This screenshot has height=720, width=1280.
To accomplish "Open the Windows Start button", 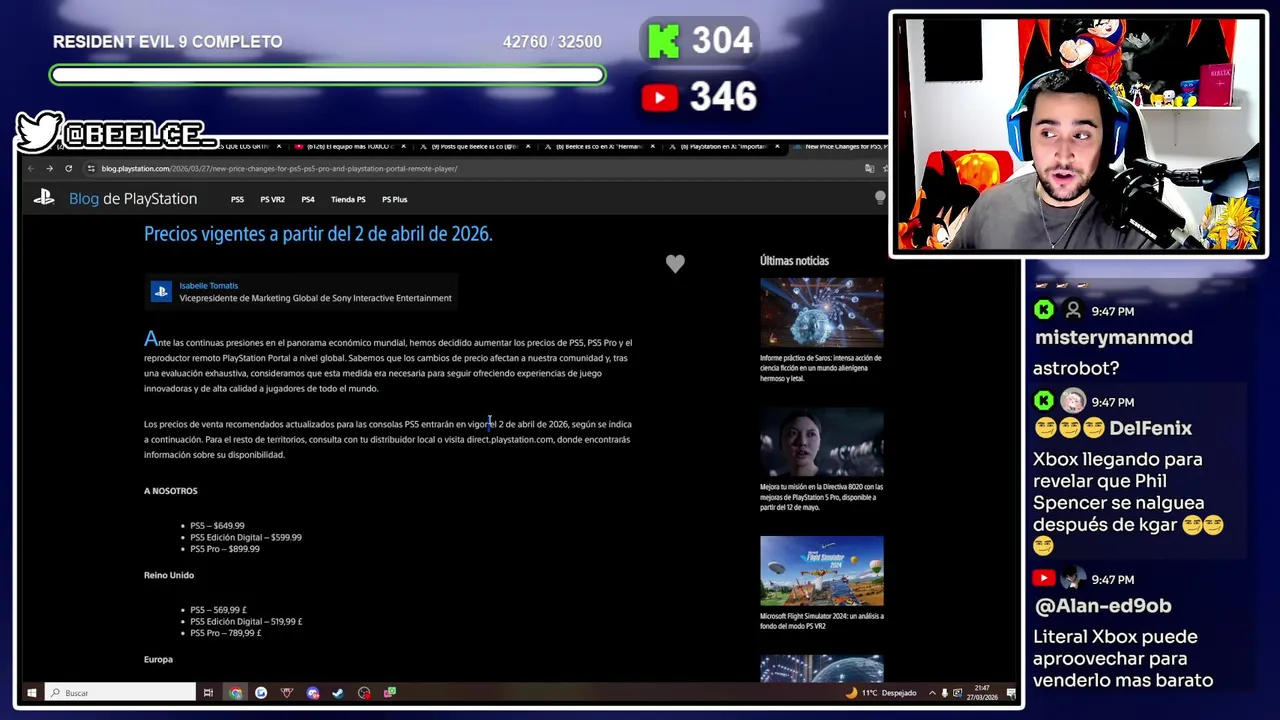I will tap(32, 692).
